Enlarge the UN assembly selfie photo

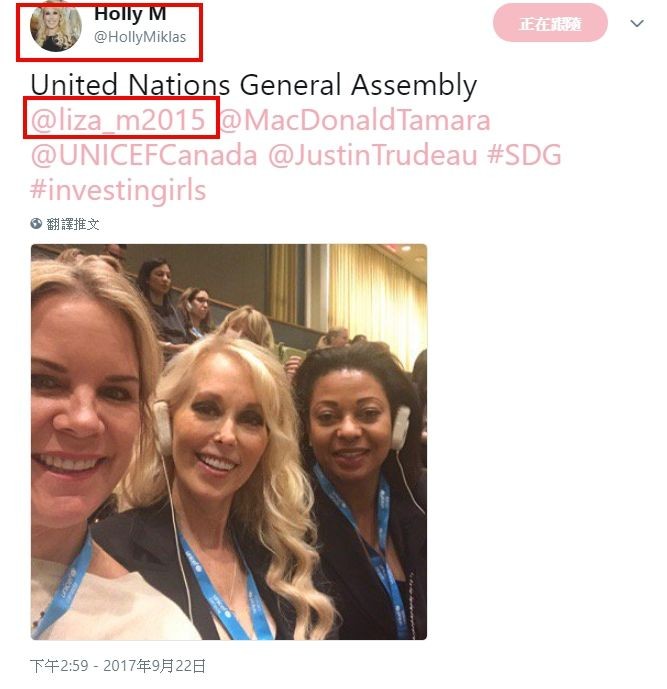(x=229, y=442)
